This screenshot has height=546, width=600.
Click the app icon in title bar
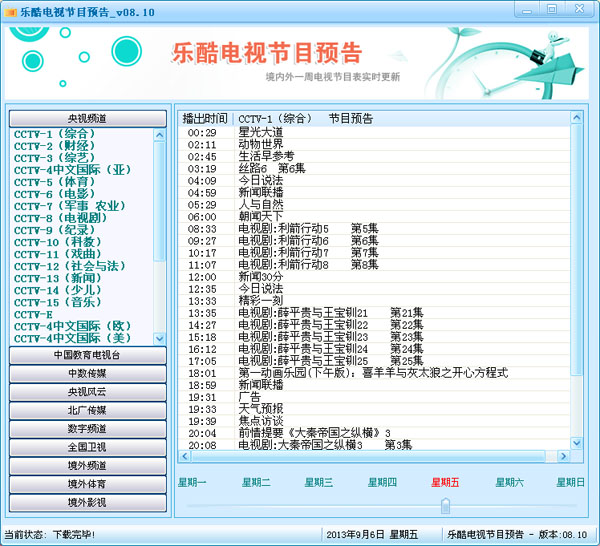click(10, 12)
